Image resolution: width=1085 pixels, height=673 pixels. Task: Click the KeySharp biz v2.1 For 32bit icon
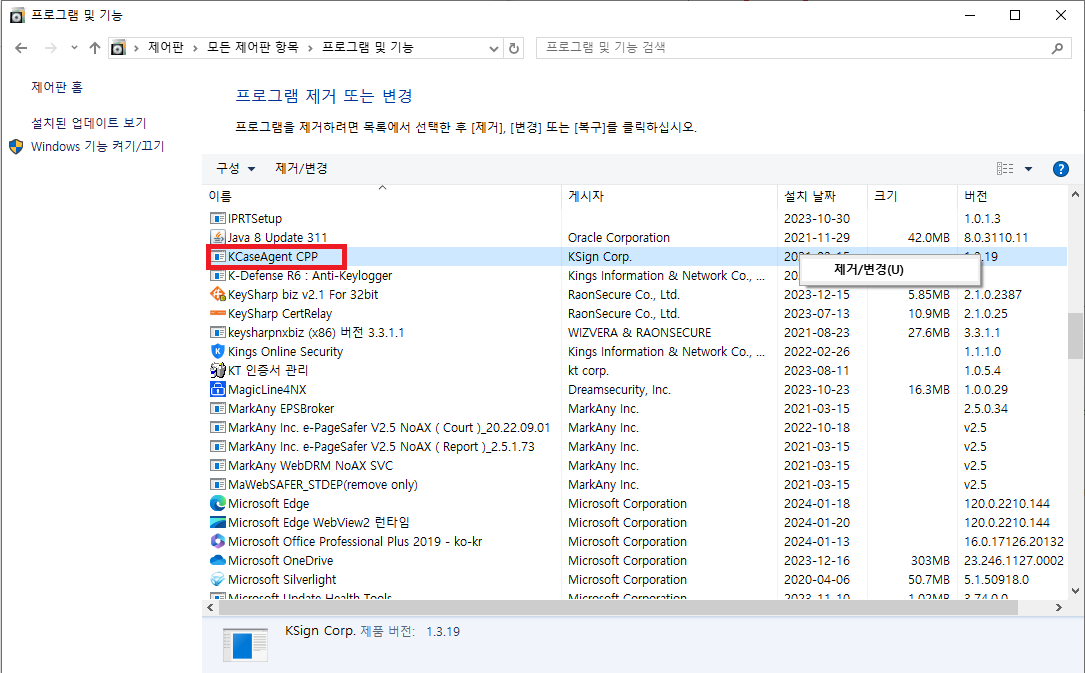[218, 295]
